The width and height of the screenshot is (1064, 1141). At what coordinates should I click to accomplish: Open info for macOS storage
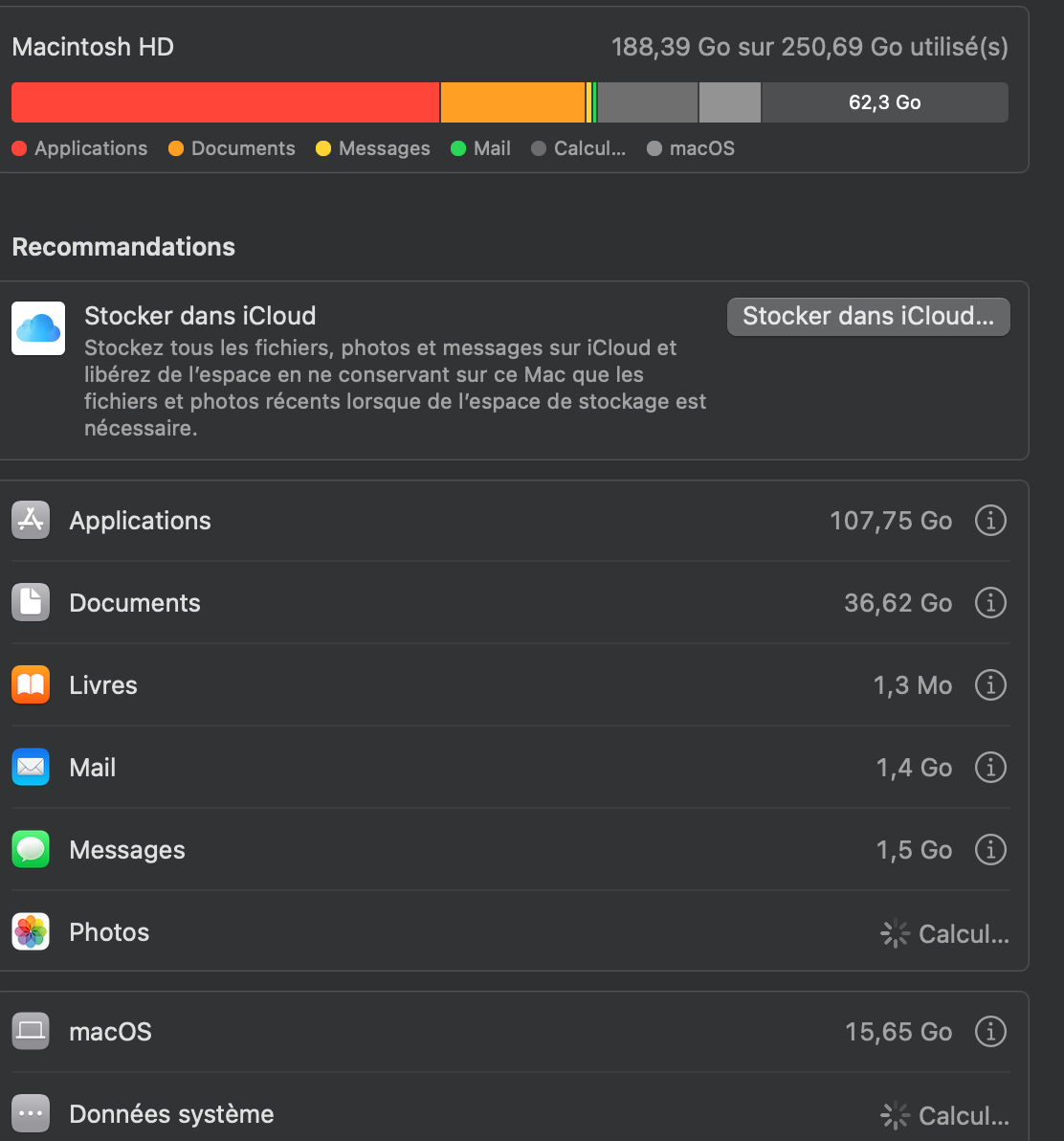[990, 1032]
